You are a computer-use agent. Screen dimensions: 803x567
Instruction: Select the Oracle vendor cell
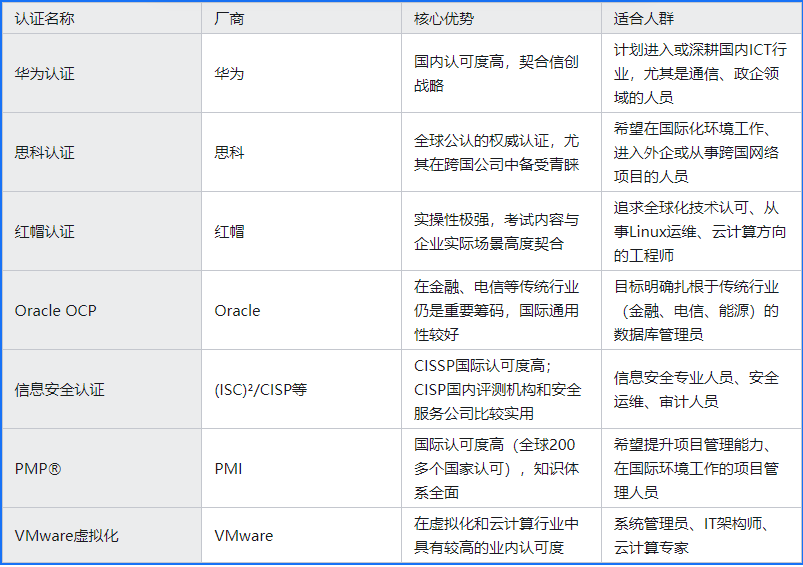pyautogui.click(x=302, y=310)
